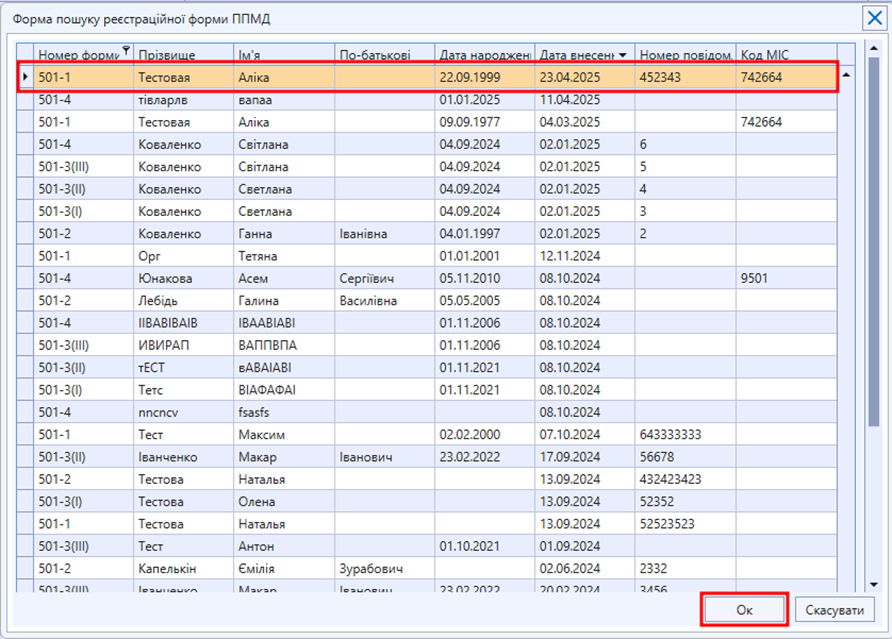Select the name cell Антон
The width and height of the screenshot is (892, 639).
284,546
